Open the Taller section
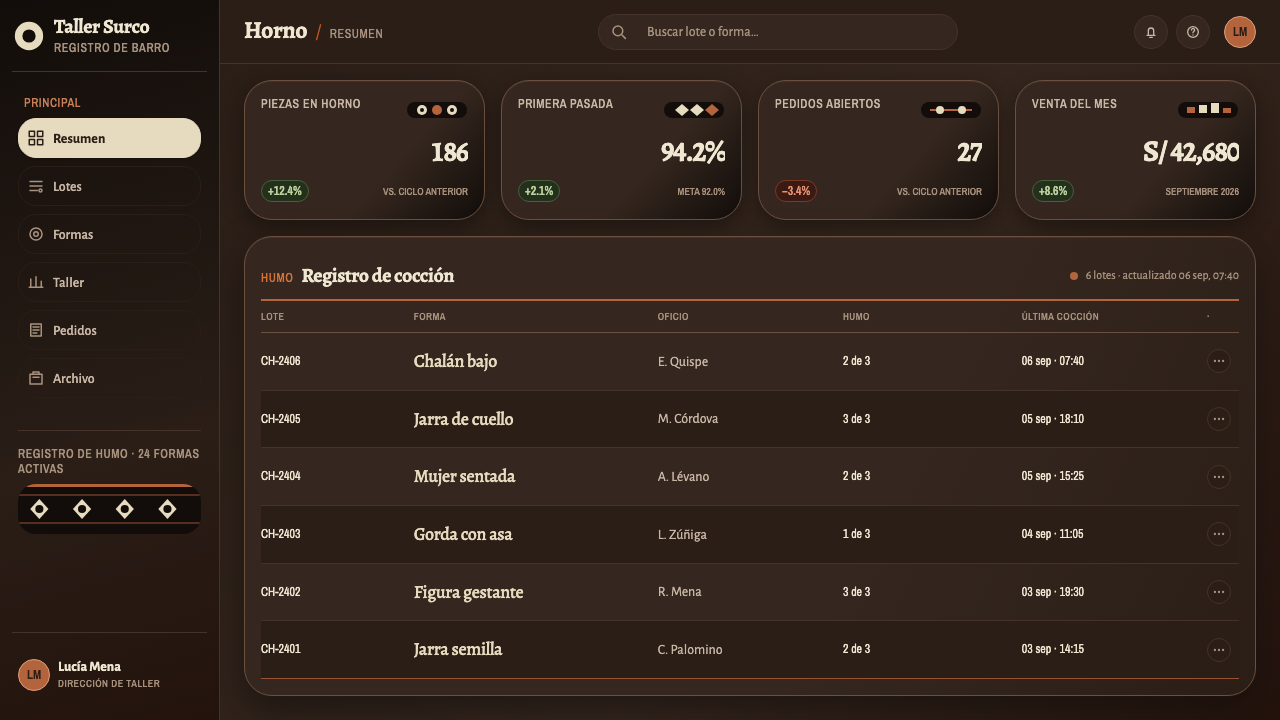This screenshot has height=720, width=1280. 109,282
